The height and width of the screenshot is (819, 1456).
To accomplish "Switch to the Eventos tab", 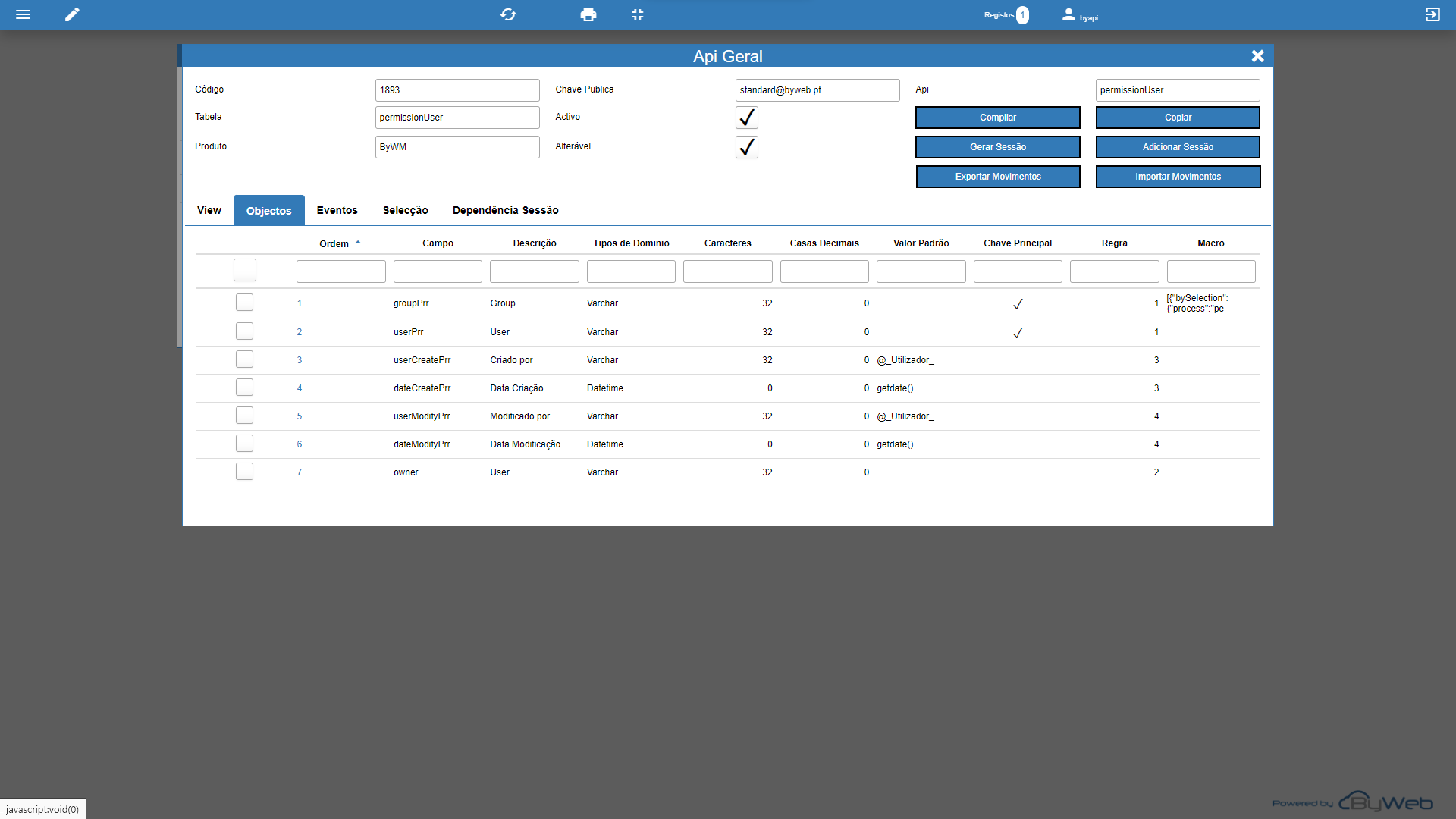I will (337, 210).
